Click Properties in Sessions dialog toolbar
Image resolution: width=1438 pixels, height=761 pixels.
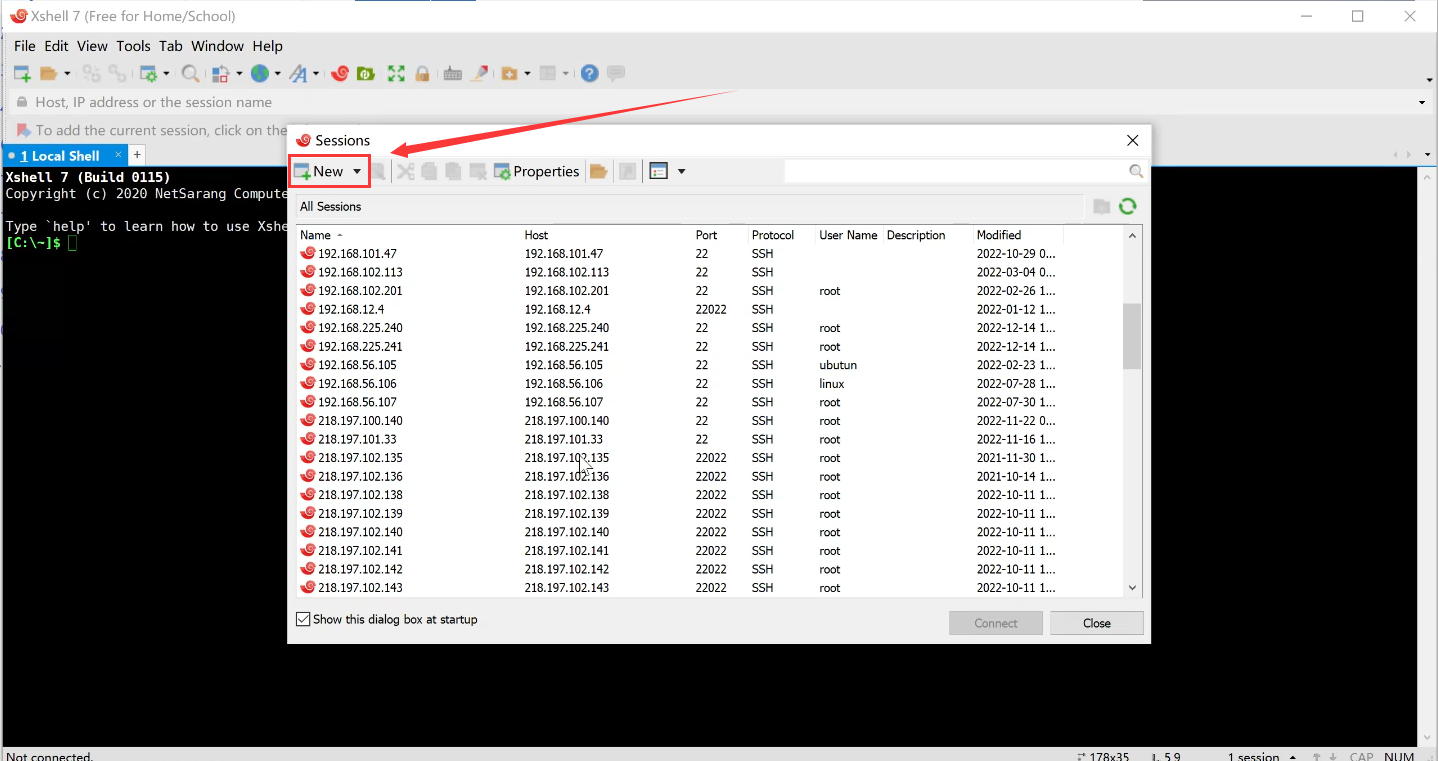point(537,171)
